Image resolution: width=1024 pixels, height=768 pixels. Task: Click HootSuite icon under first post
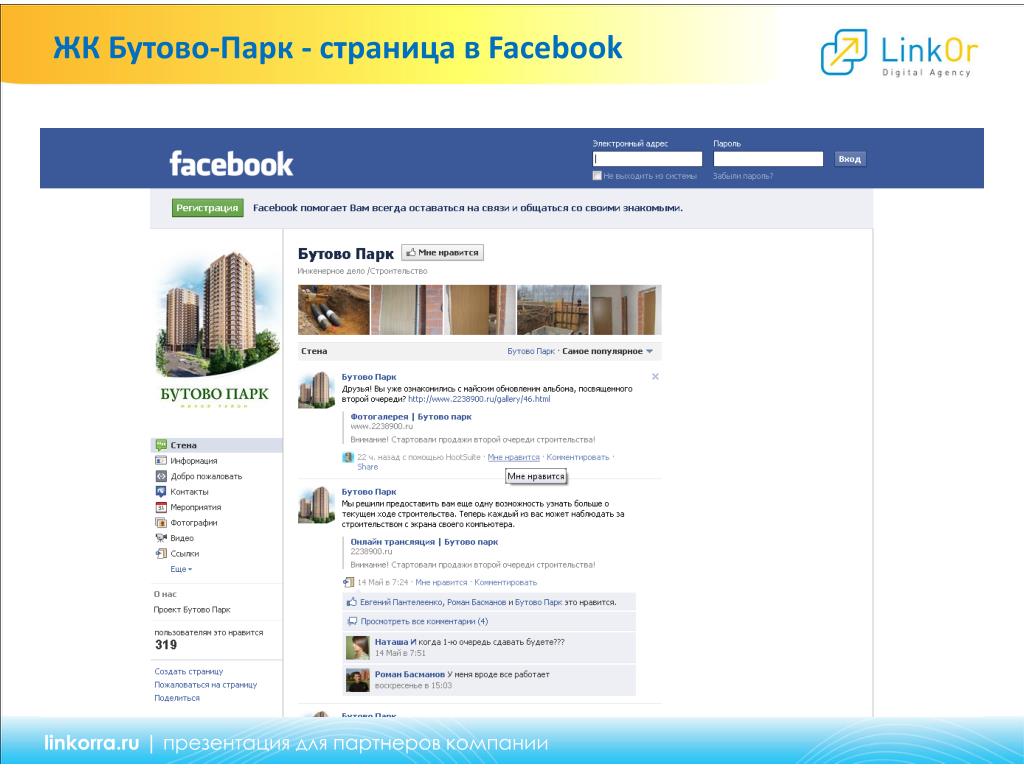pyautogui.click(x=348, y=457)
